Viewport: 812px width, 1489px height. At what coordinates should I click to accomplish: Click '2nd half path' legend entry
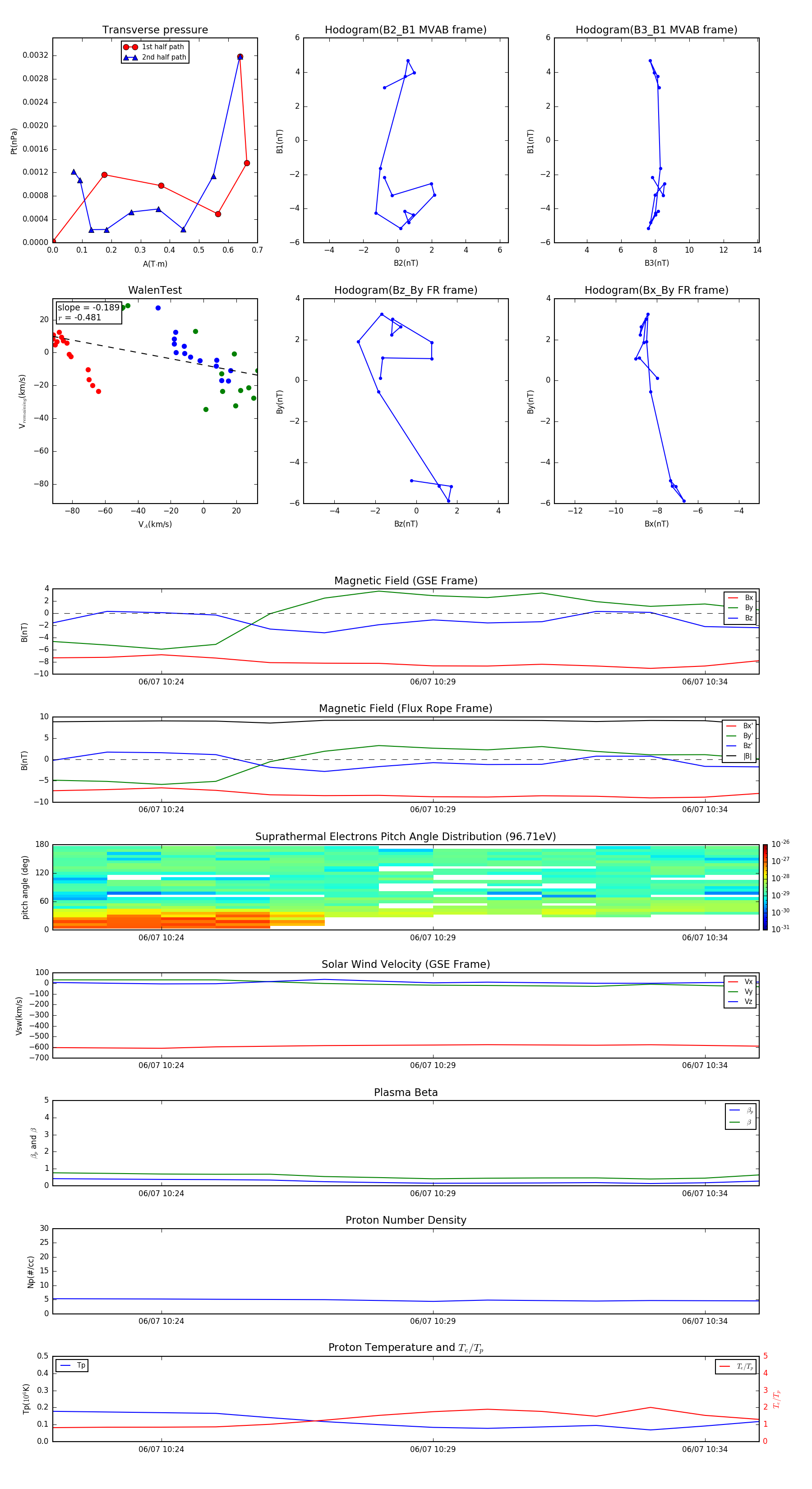pyautogui.click(x=154, y=57)
